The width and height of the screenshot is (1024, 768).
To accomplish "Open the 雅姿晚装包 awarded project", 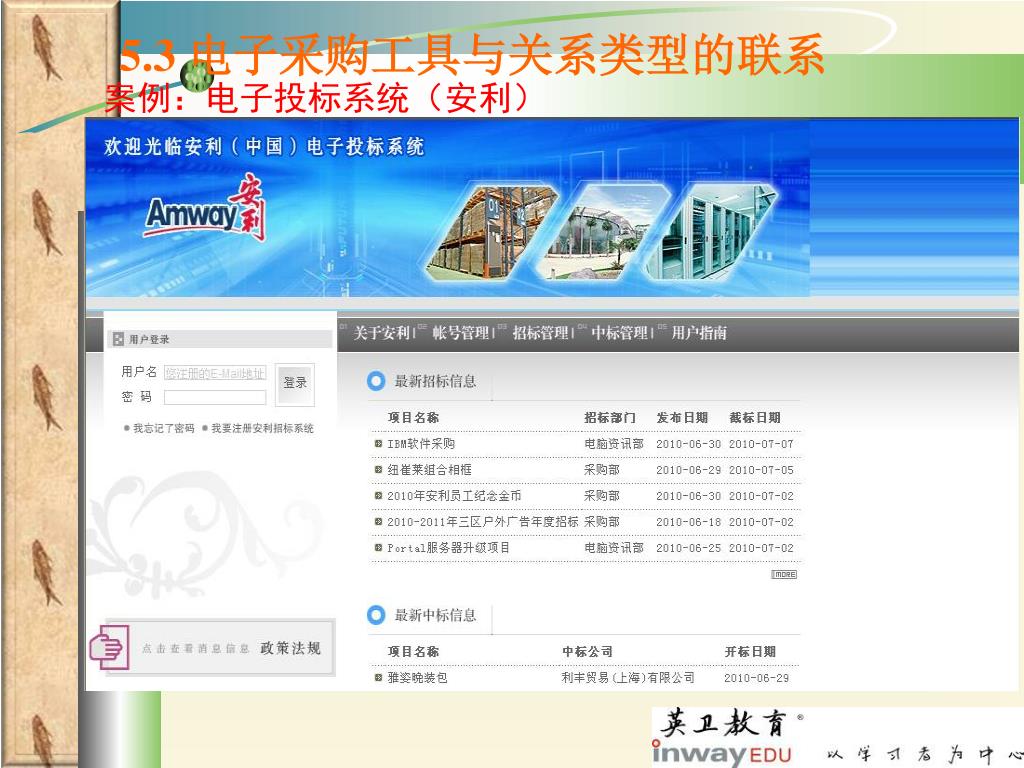I will (417, 678).
